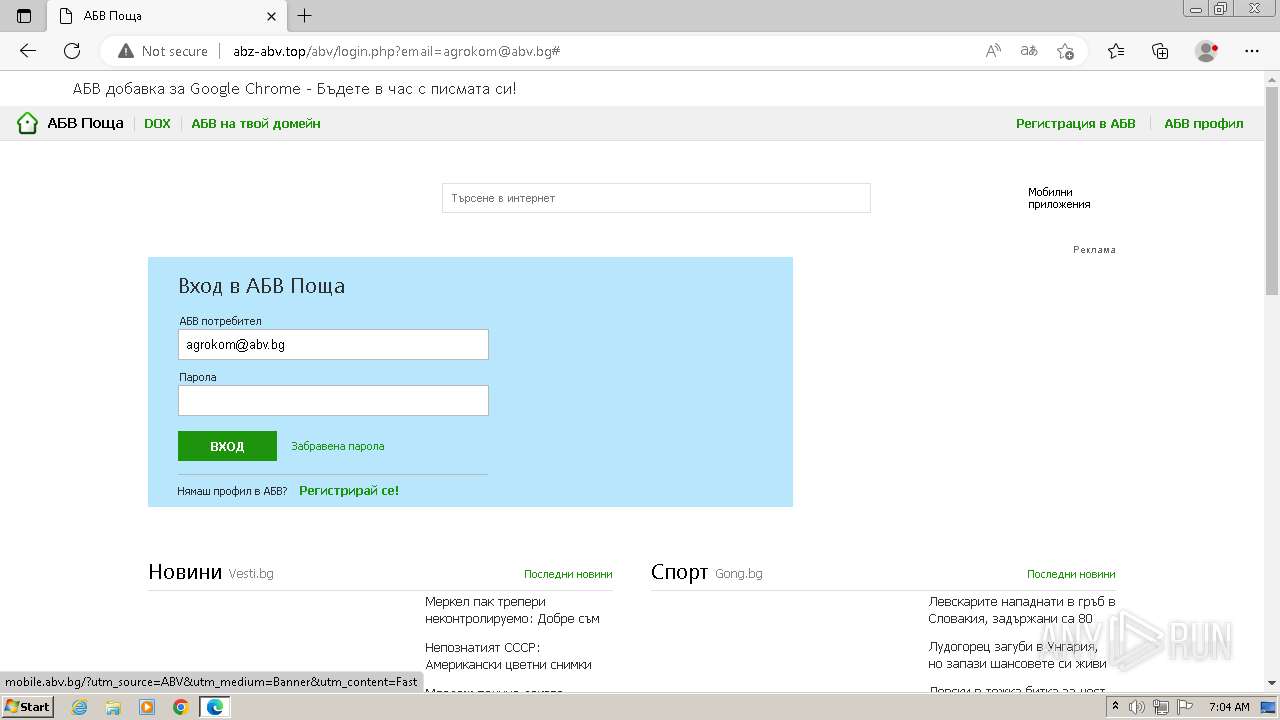This screenshot has width=1280, height=720.
Task: Read Непознатият СССР article
Action: 508,656
